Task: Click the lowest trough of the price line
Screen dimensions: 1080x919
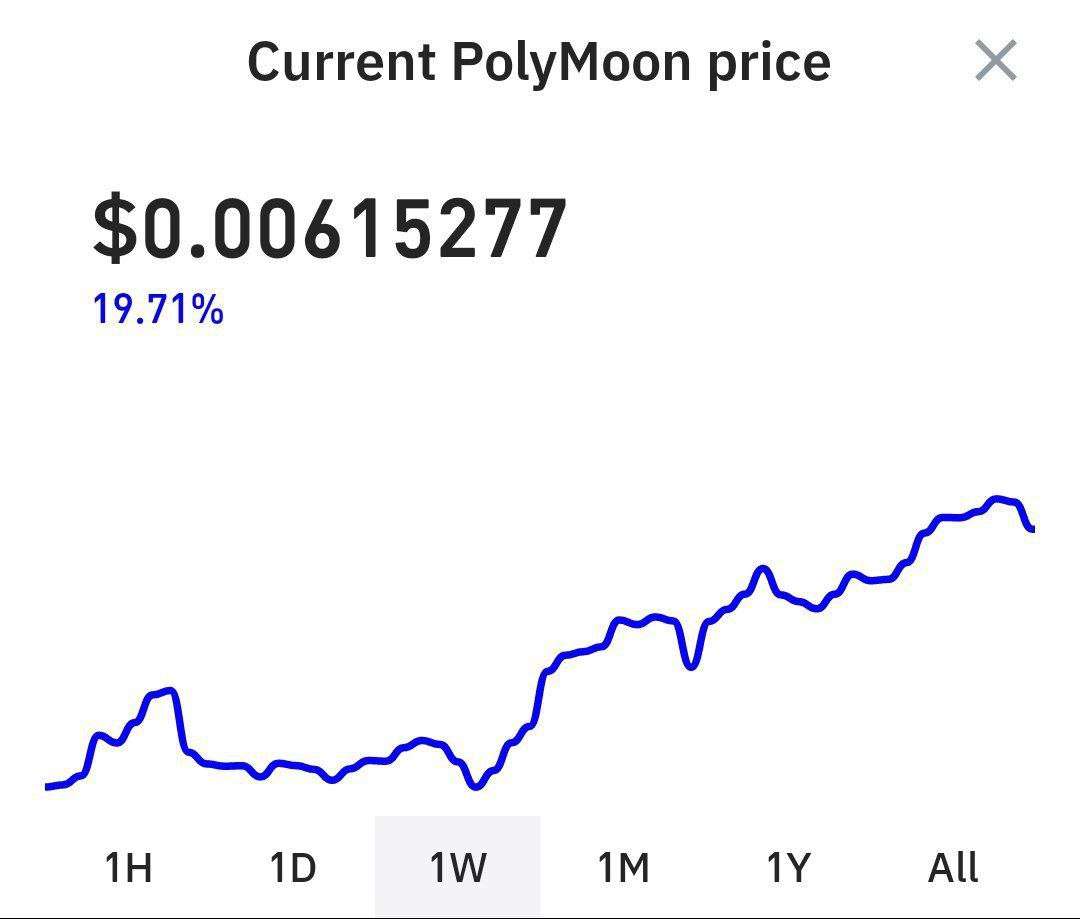Action: click(x=476, y=786)
